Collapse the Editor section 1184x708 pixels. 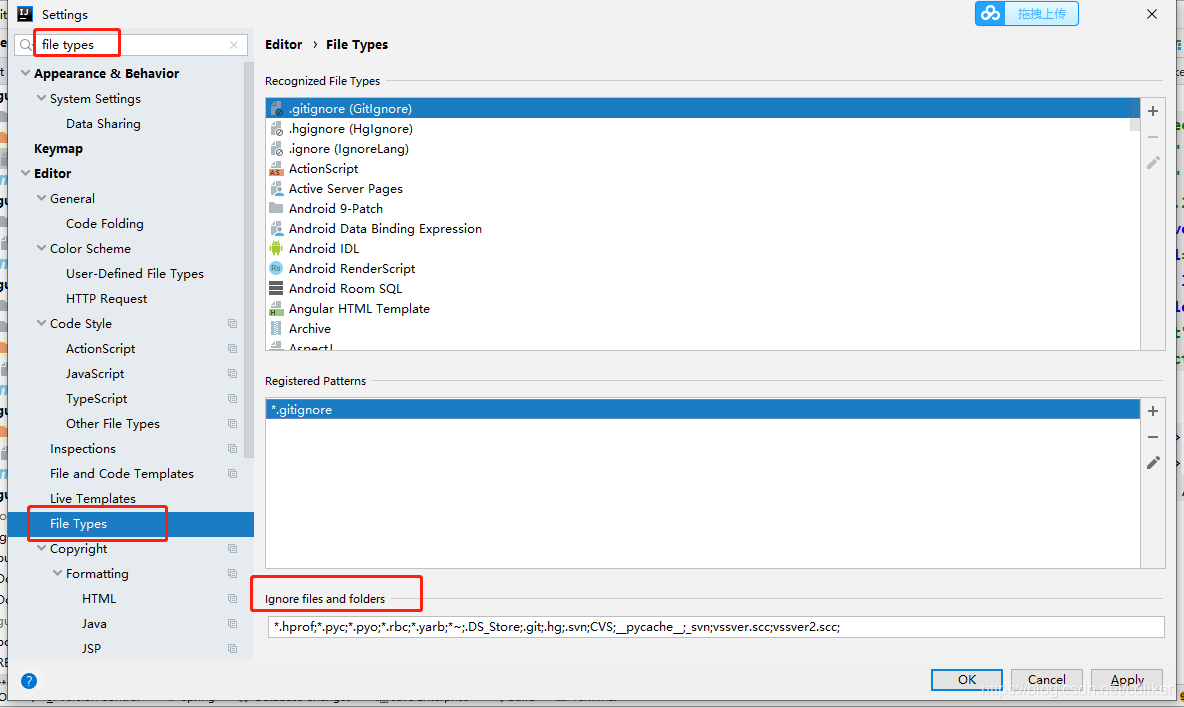coord(26,173)
